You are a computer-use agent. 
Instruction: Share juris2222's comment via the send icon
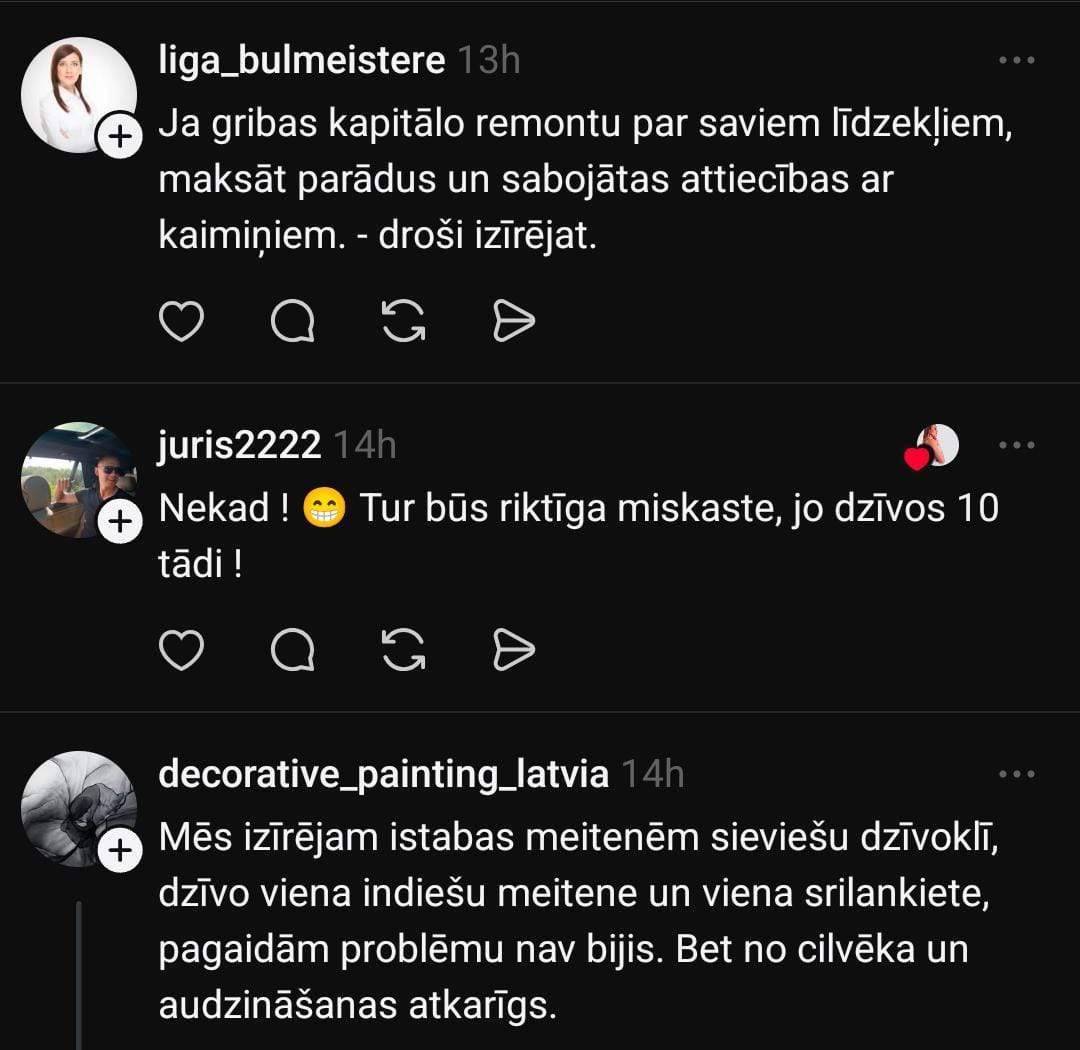coord(515,651)
